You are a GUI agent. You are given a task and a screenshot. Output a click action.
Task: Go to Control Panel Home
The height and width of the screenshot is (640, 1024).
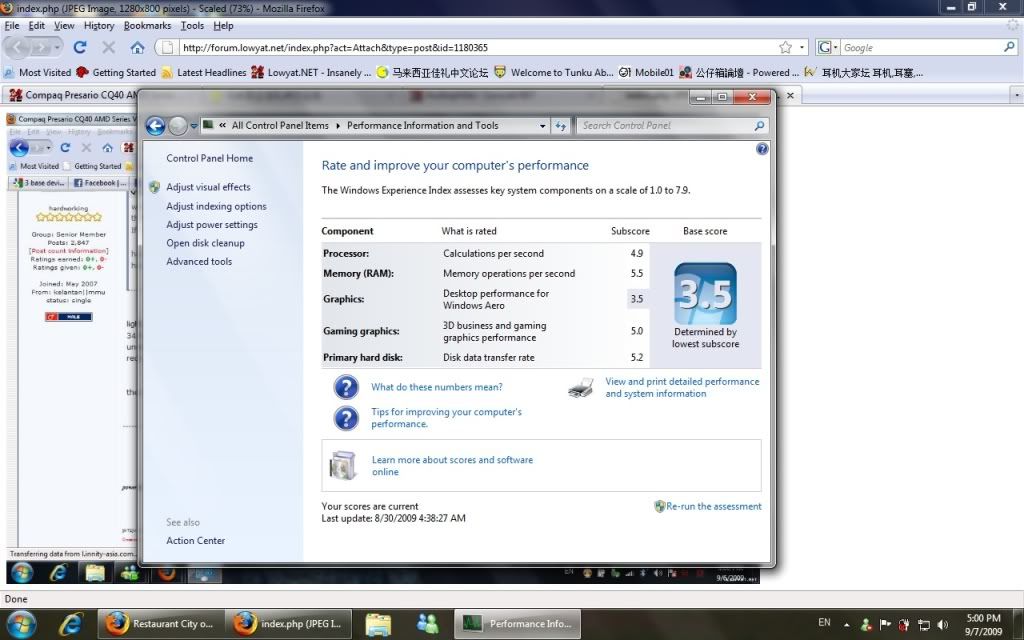(x=210, y=158)
